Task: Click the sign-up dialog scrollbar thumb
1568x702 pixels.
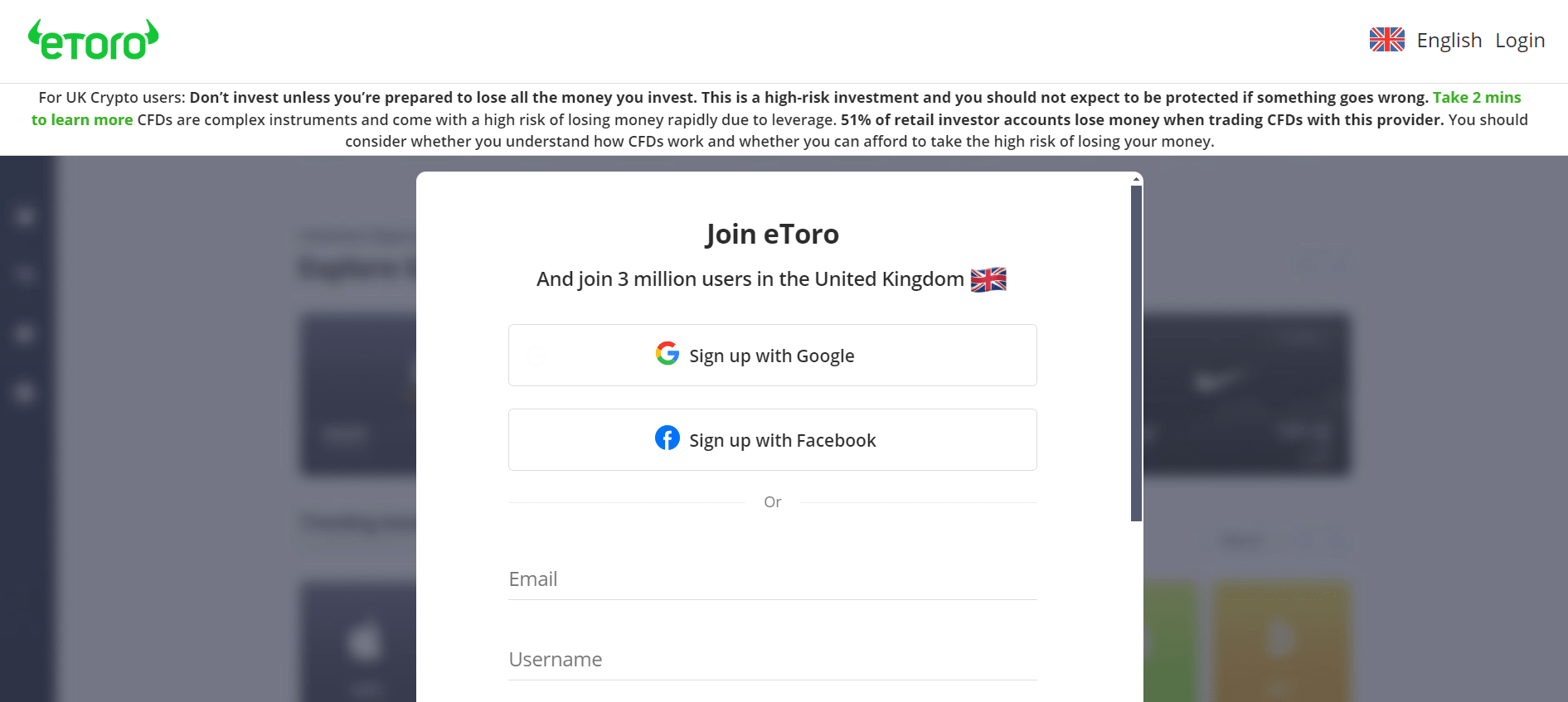Action: point(1136,353)
